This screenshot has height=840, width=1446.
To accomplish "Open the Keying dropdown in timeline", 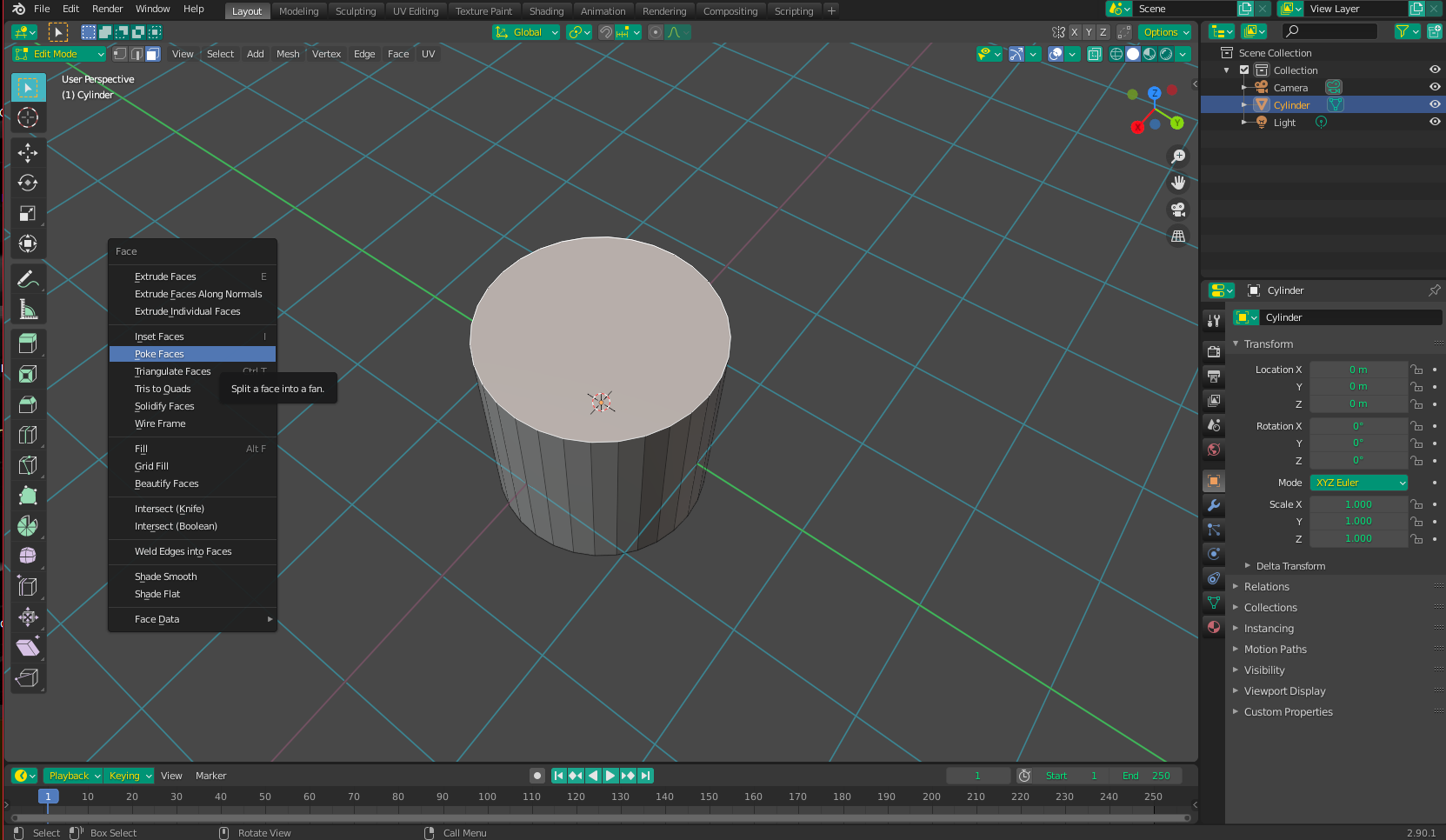I will tap(130, 776).
